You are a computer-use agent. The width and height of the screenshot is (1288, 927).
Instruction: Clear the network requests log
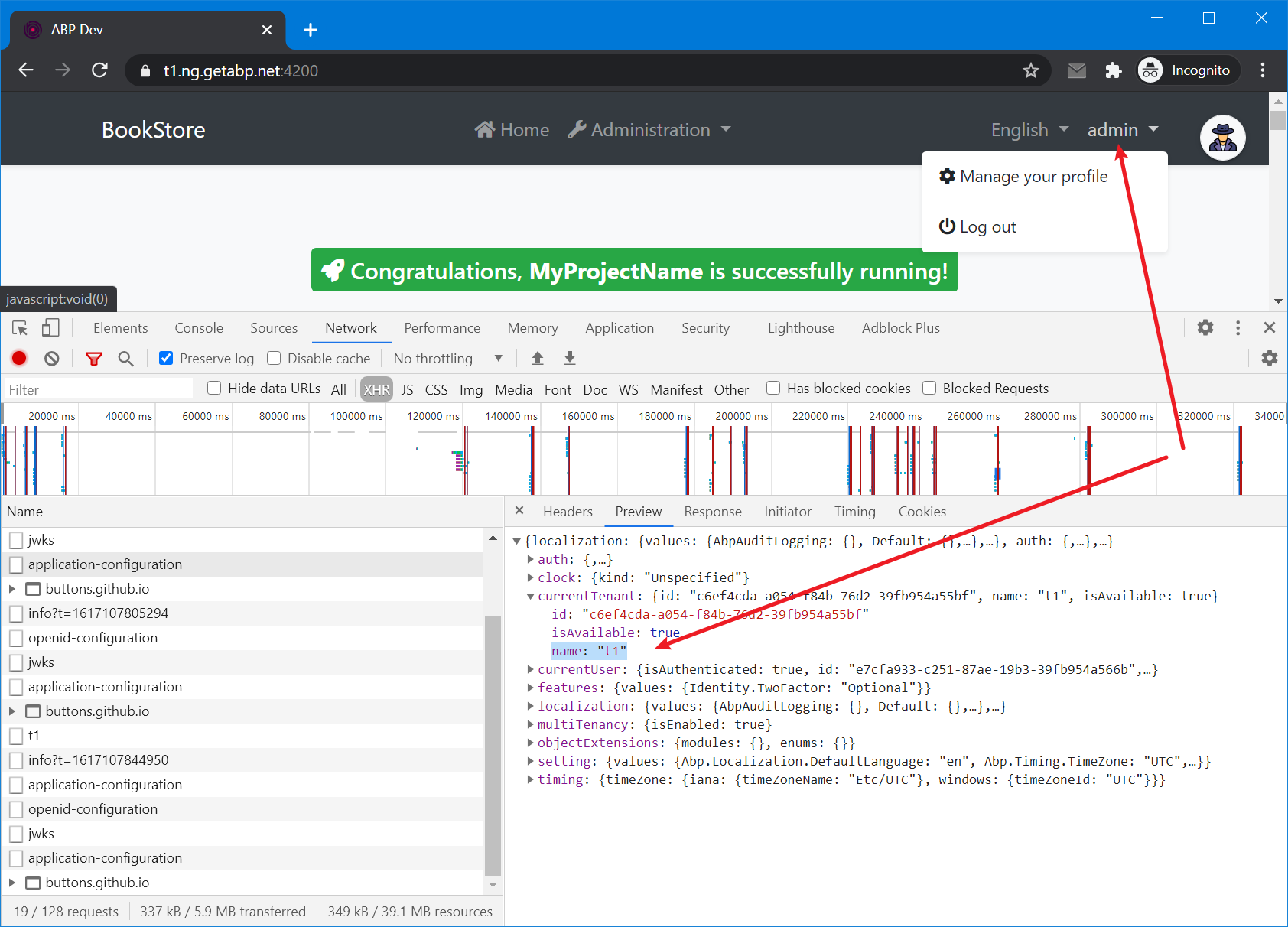coord(50,358)
